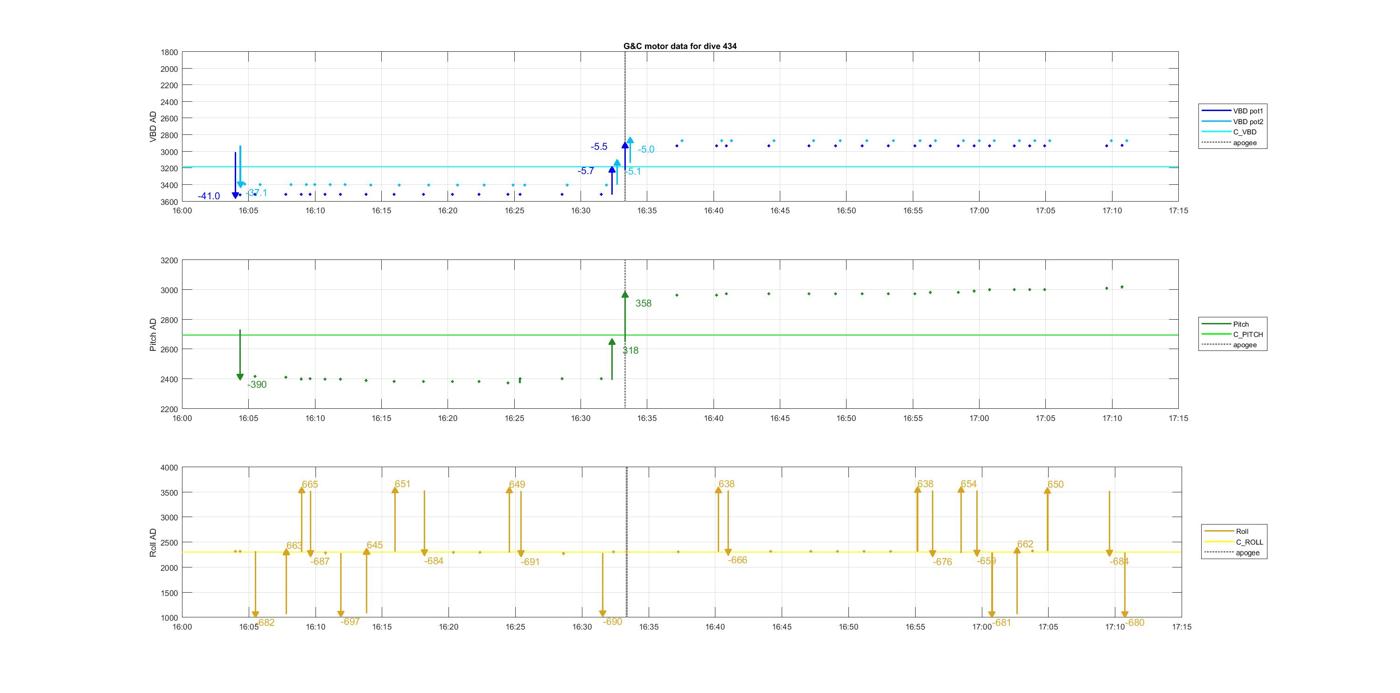Click the '-697' roll data label

pyautogui.click(x=350, y=622)
